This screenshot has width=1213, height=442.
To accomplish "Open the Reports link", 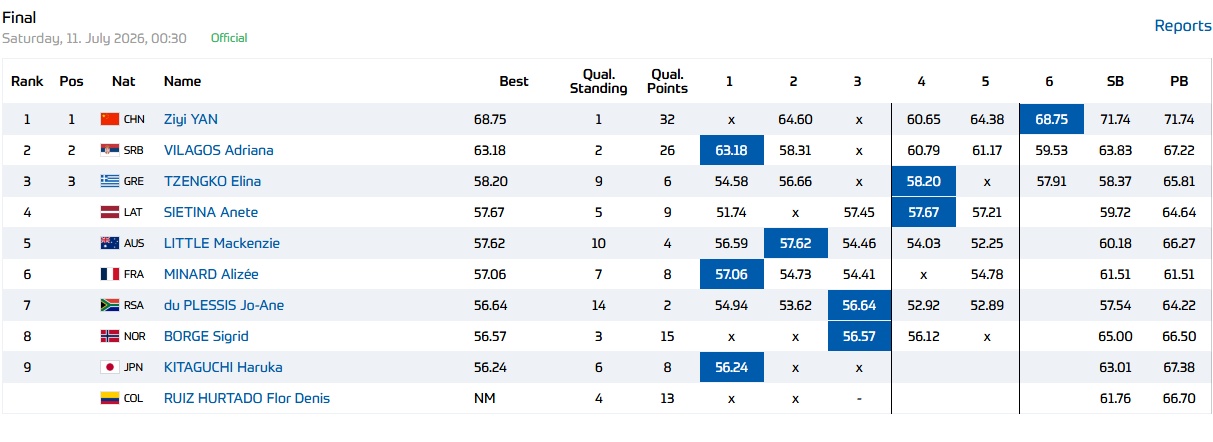I will [1183, 26].
